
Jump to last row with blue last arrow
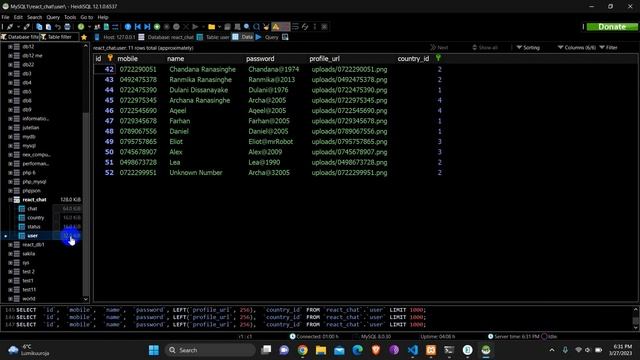(x=147, y=27)
